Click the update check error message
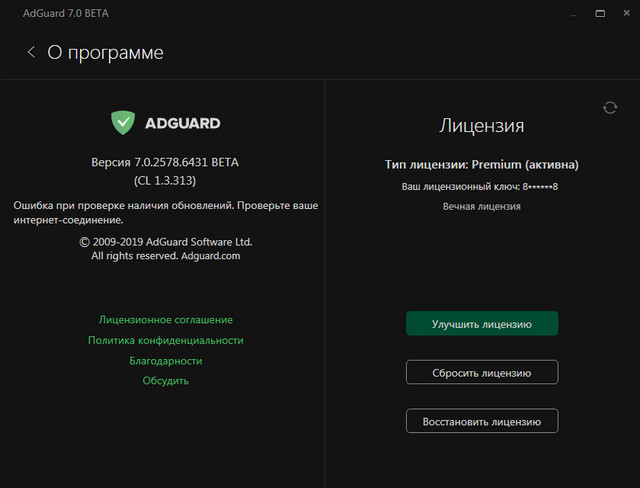Screen dimensions: 640x488 [165, 212]
